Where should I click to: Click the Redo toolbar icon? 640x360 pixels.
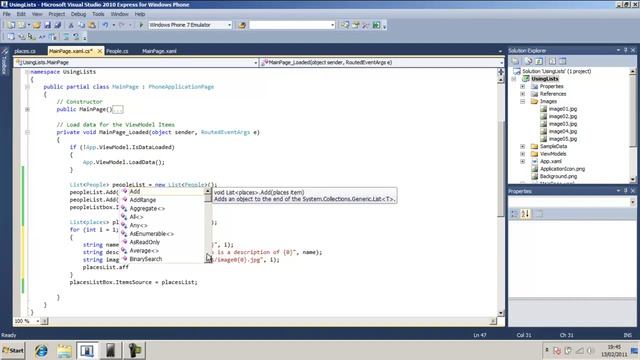(122, 25)
